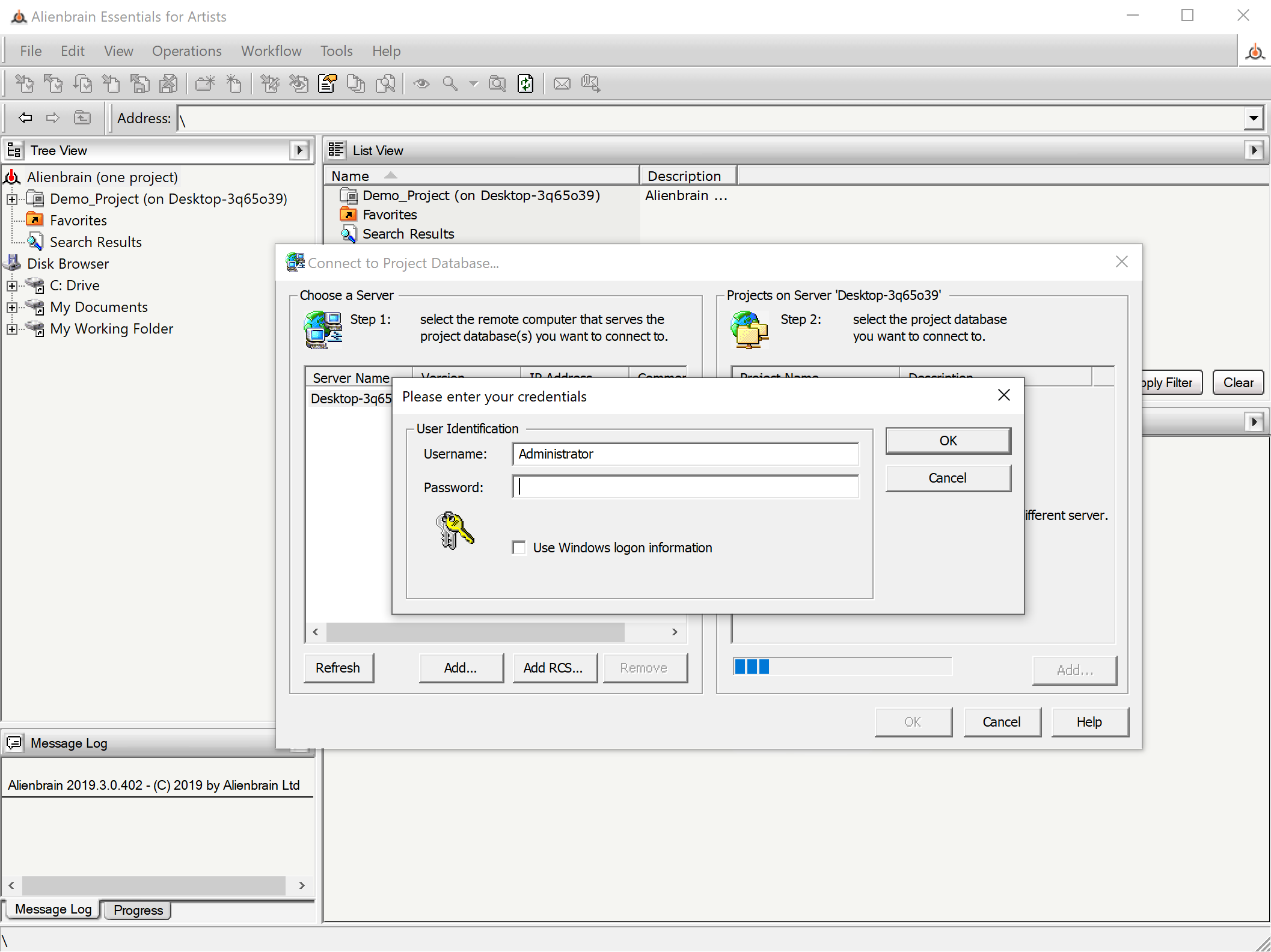
Task: Enable Use Windows logon information checkbox
Action: pos(519,548)
